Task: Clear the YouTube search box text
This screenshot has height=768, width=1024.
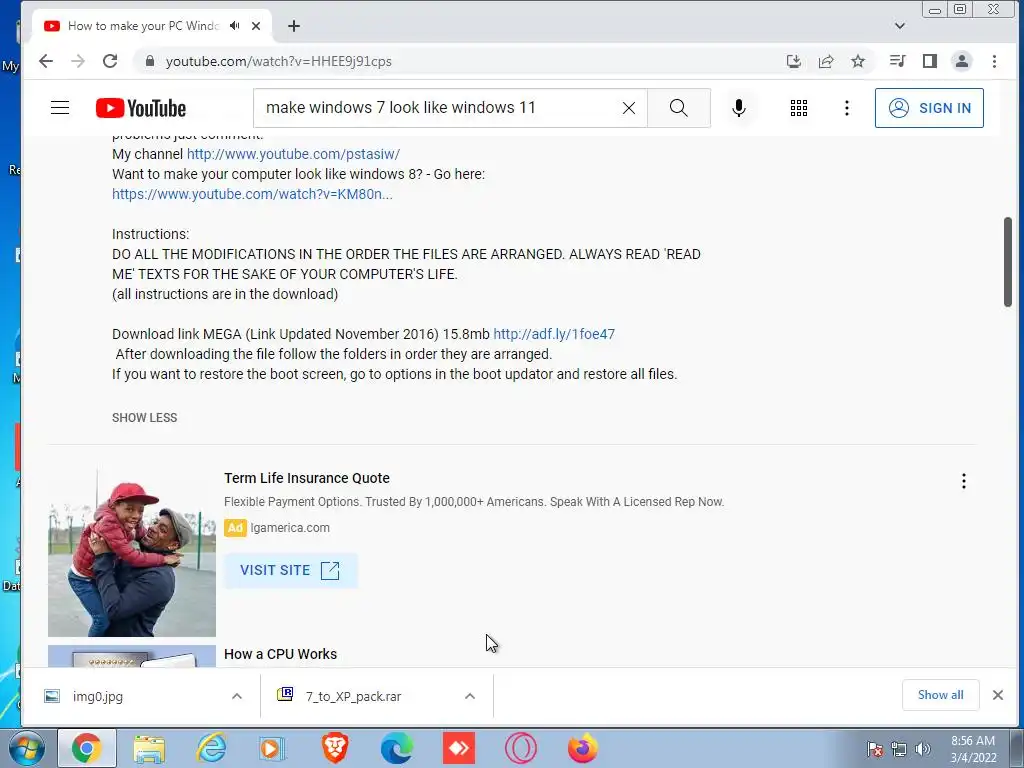Action: 629,108
